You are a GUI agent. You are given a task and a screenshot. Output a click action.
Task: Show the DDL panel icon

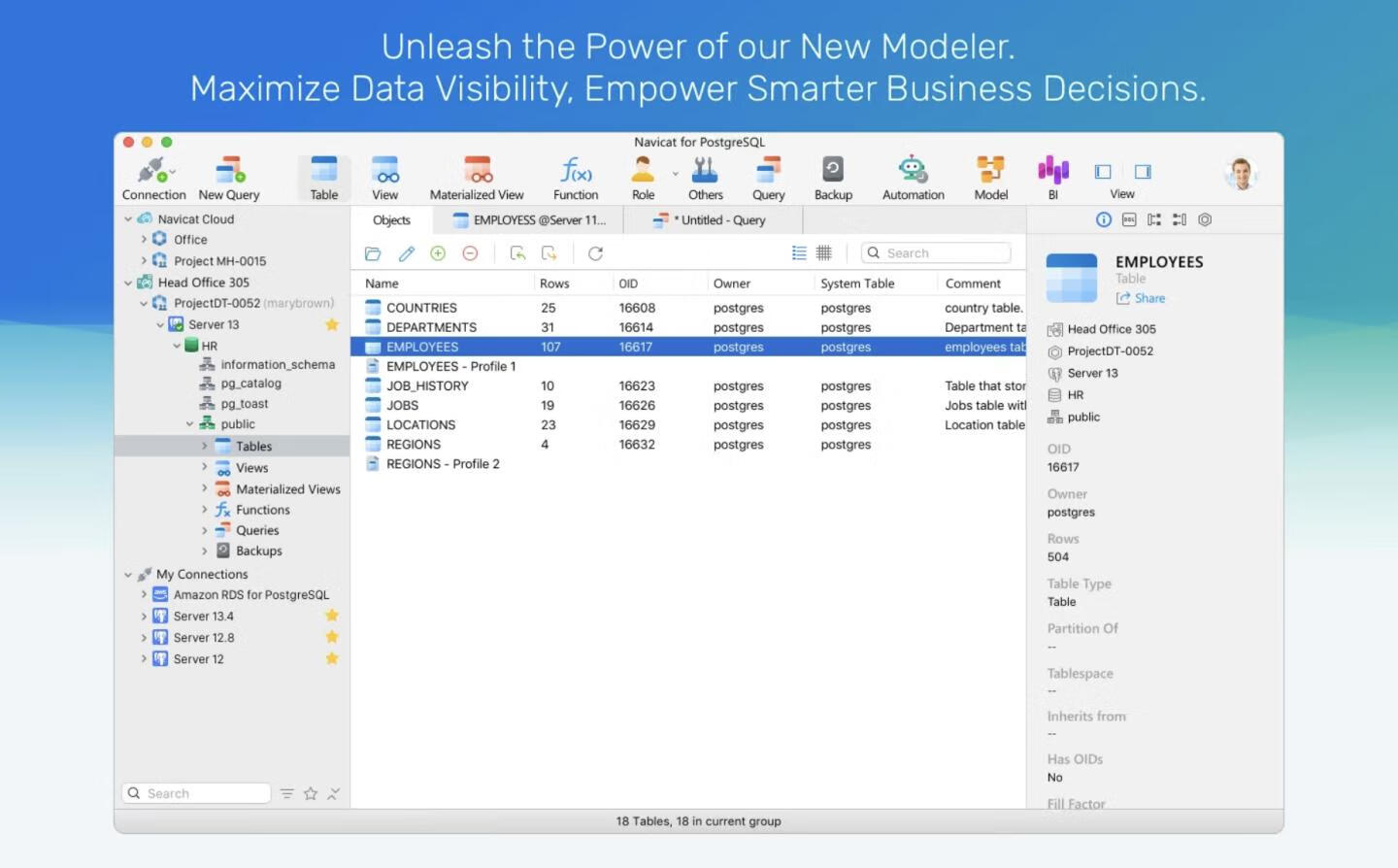tap(1129, 220)
